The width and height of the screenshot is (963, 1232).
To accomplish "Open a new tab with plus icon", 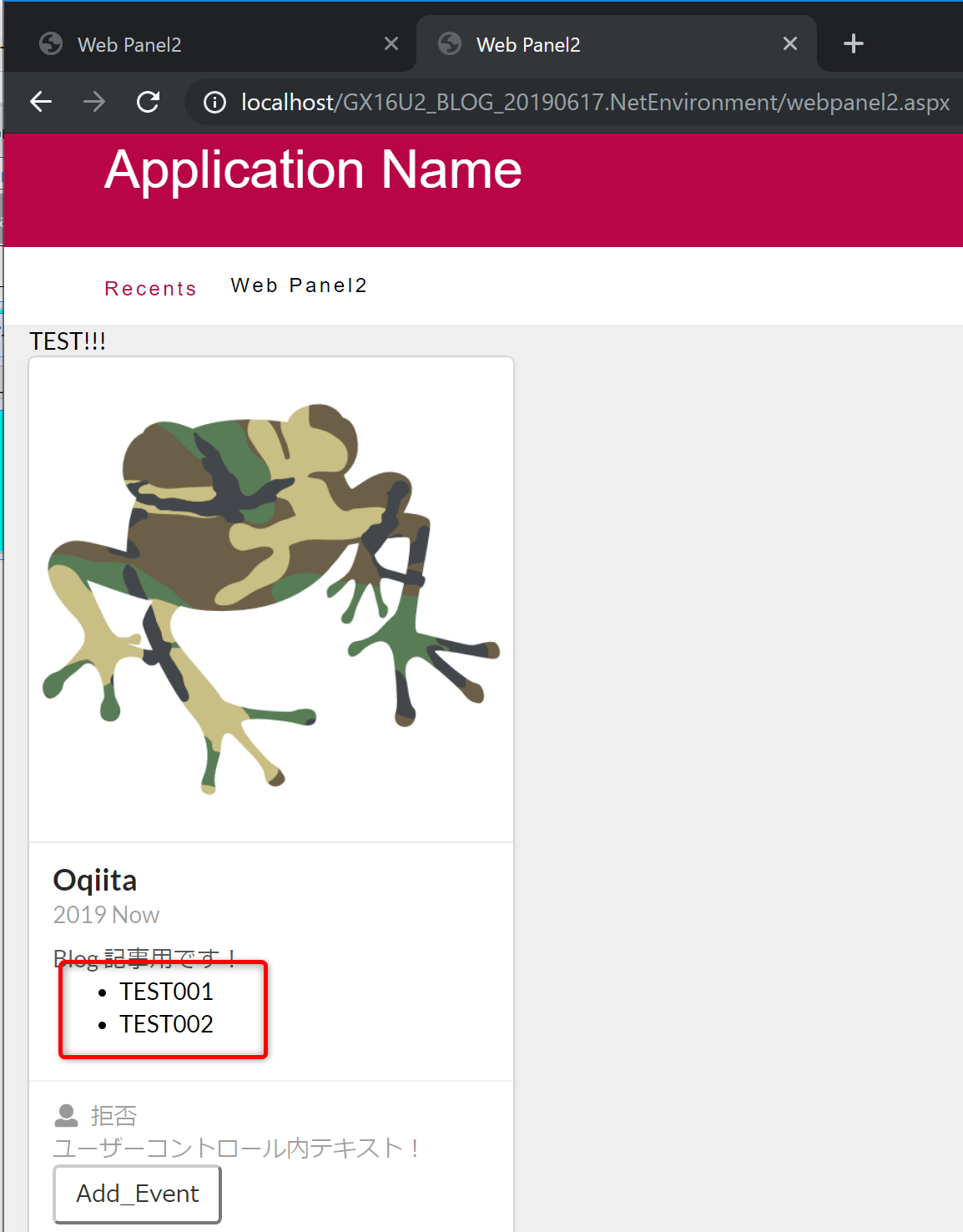I will pyautogui.click(x=853, y=43).
